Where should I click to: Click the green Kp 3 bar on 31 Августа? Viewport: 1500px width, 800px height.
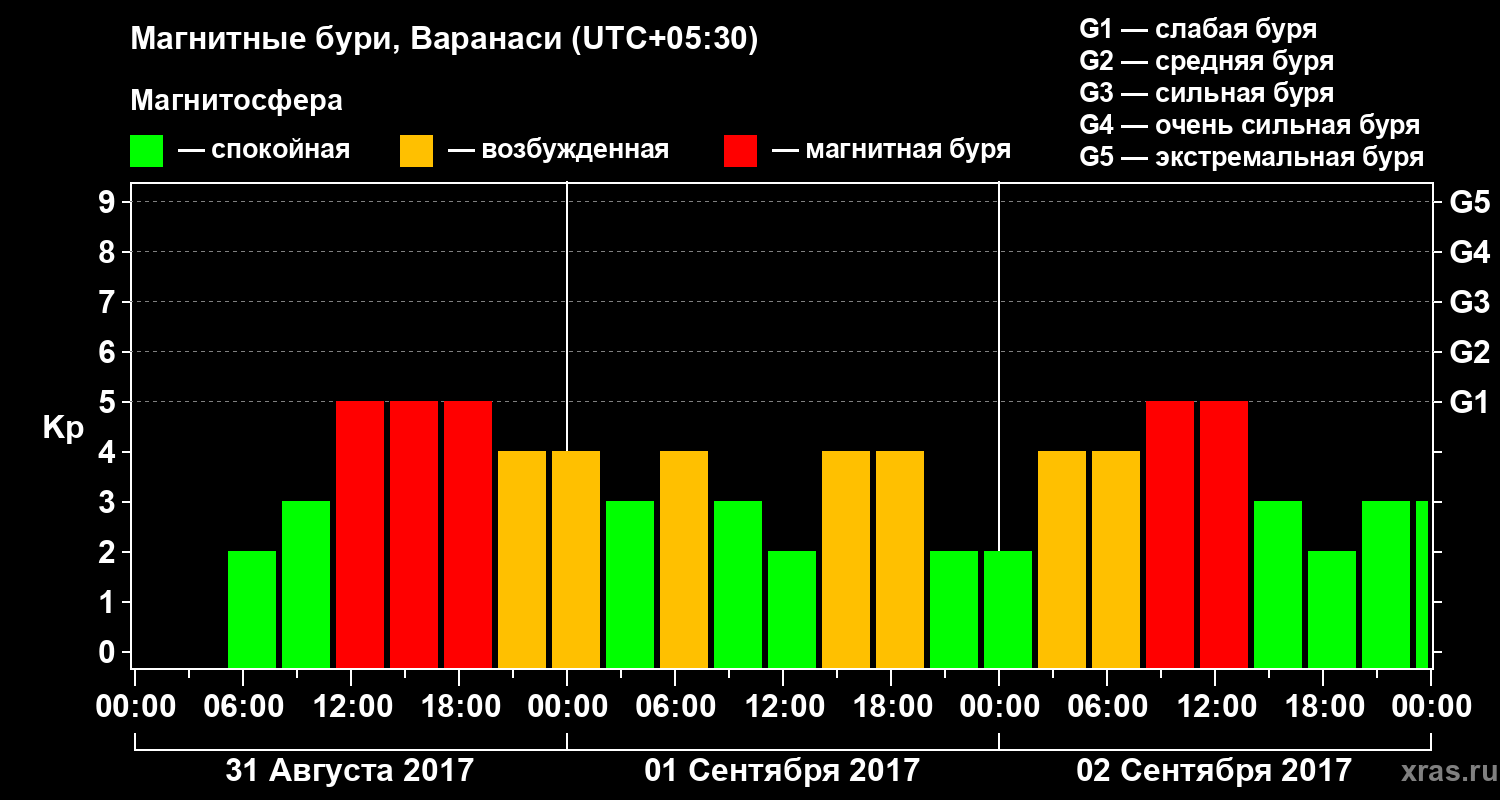(306, 584)
